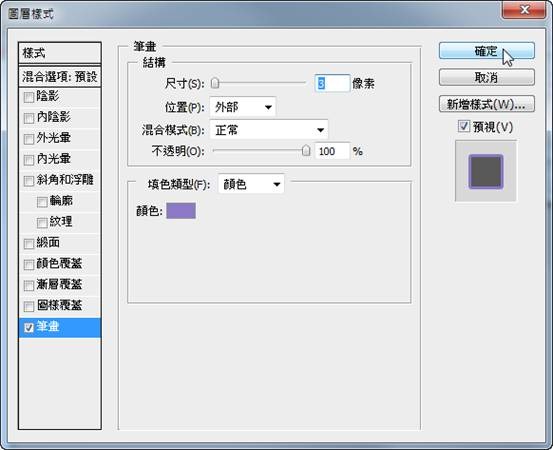Open 混合選項: 預設 blending options
The height and width of the screenshot is (450, 553).
60,76
